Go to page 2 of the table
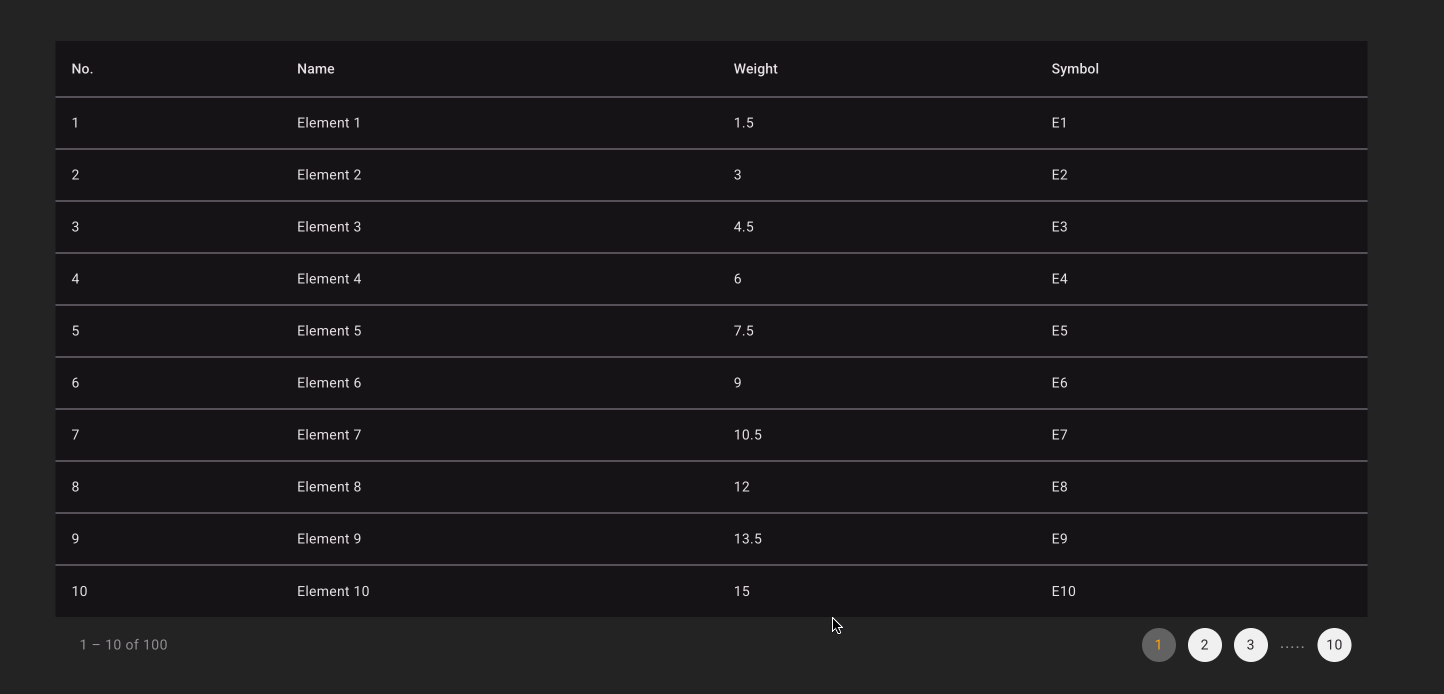Image resolution: width=1444 pixels, height=694 pixels. coord(1204,645)
